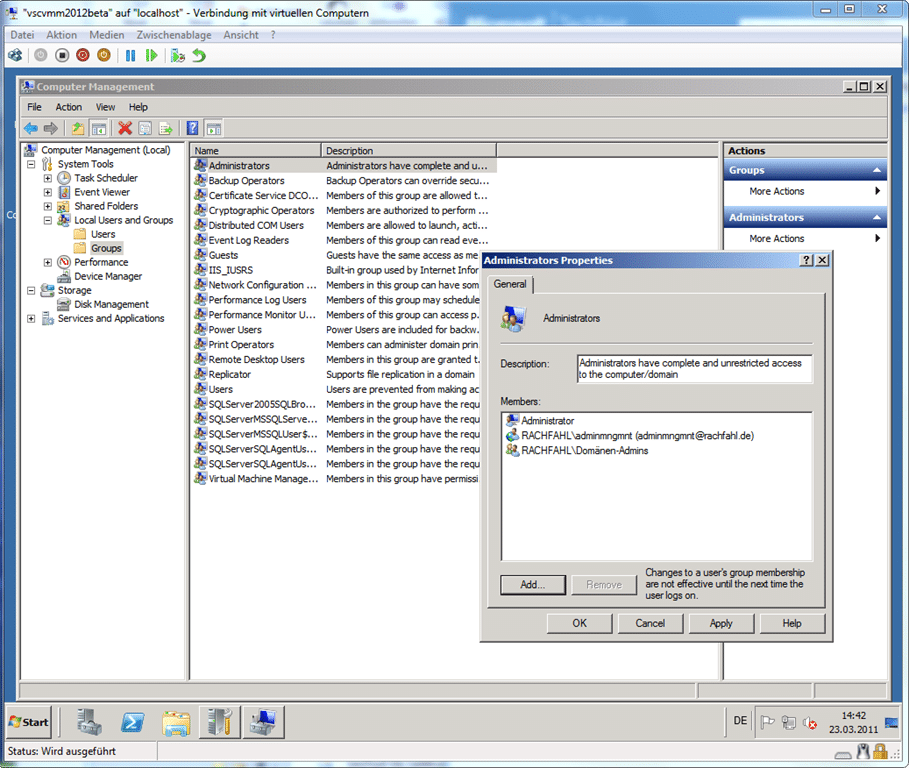909x768 pixels.
Task: Click the blue Help book toolbar icon
Action: [x=192, y=128]
